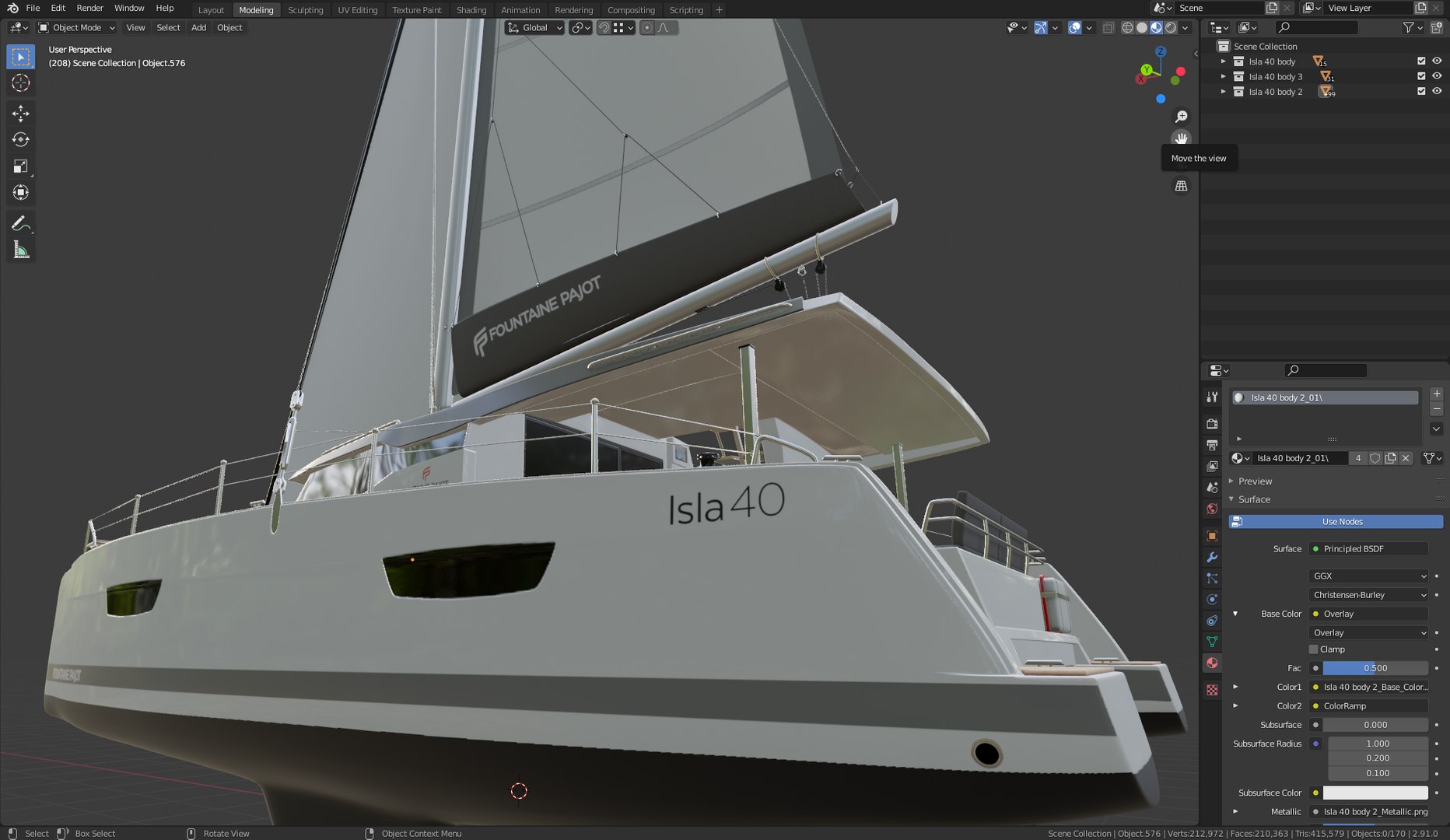Viewport: 1450px width, 840px height.
Task: Expand the Preview panel
Action: click(1255, 481)
